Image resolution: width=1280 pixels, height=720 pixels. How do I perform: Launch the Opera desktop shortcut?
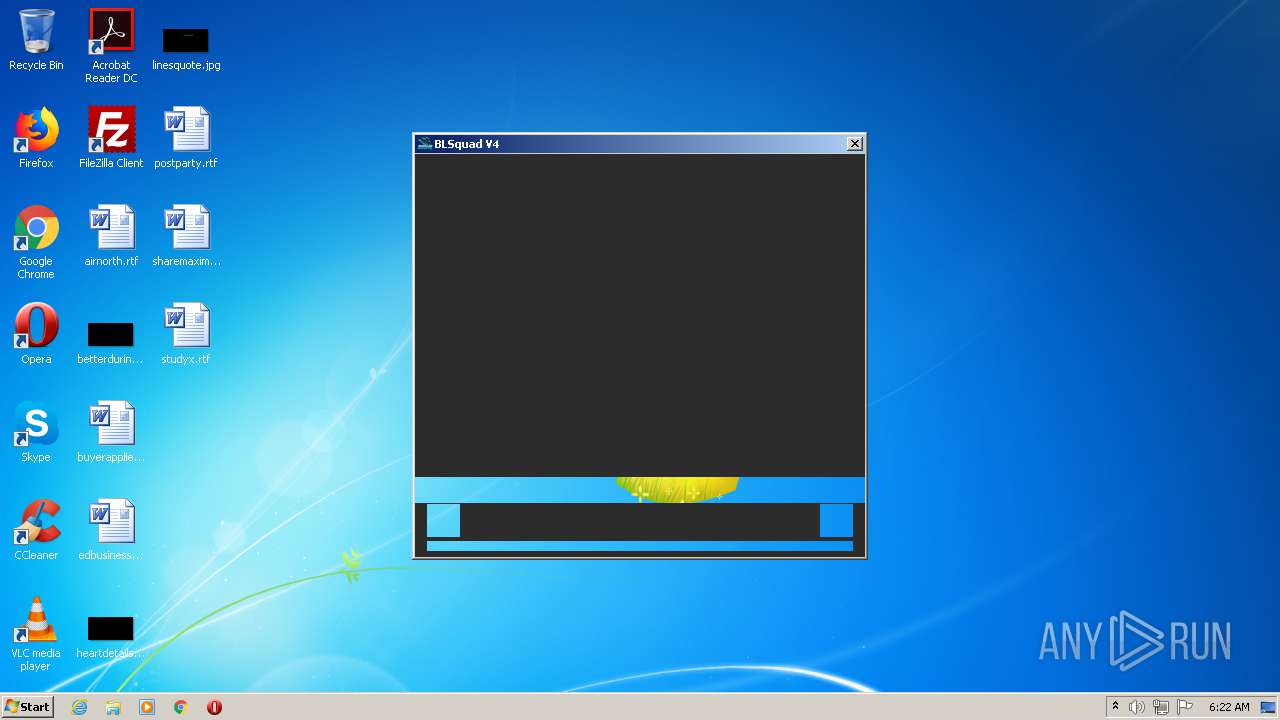pos(36,334)
